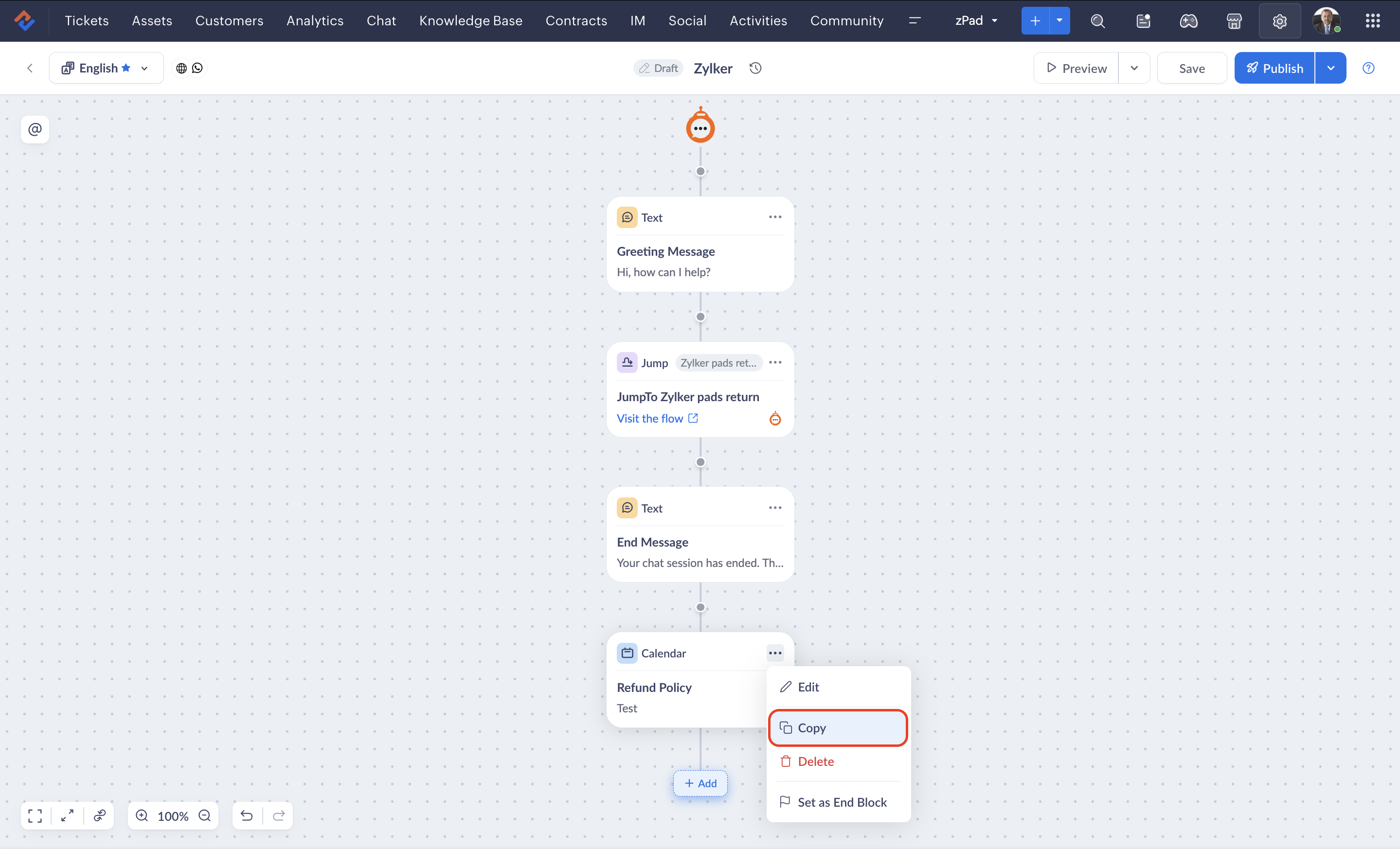Click the Save button
Viewport: 1400px width, 849px height.
(1191, 68)
